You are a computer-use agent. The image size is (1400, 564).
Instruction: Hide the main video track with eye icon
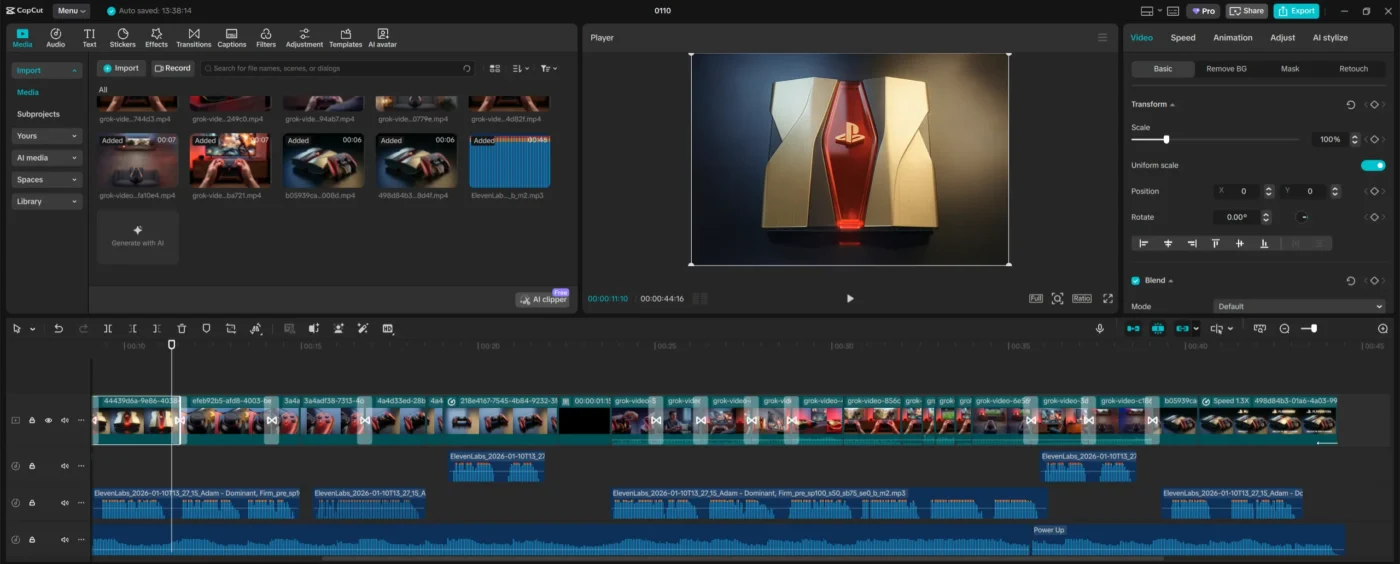(x=48, y=420)
